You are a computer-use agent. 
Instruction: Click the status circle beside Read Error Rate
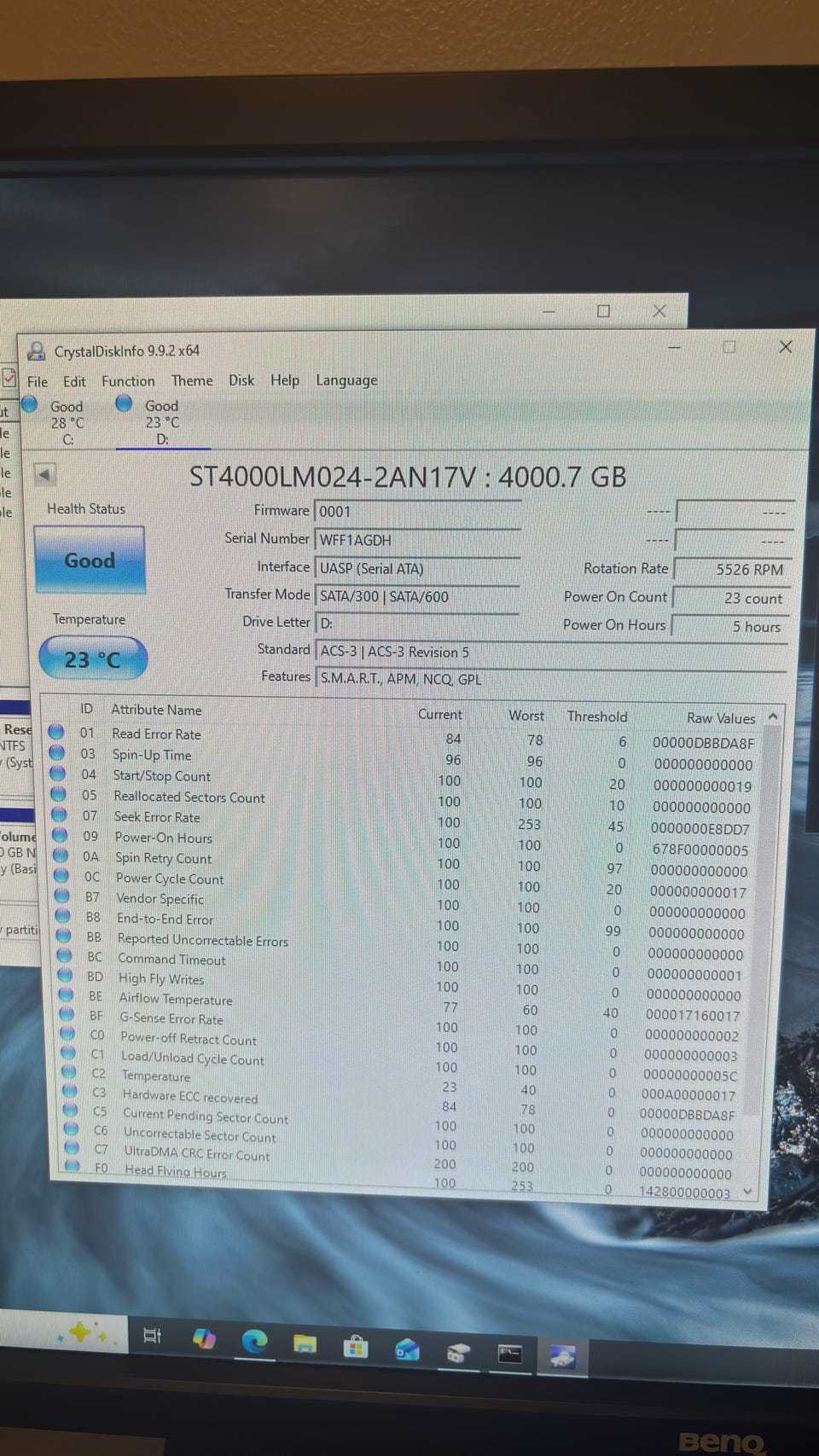click(57, 732)
